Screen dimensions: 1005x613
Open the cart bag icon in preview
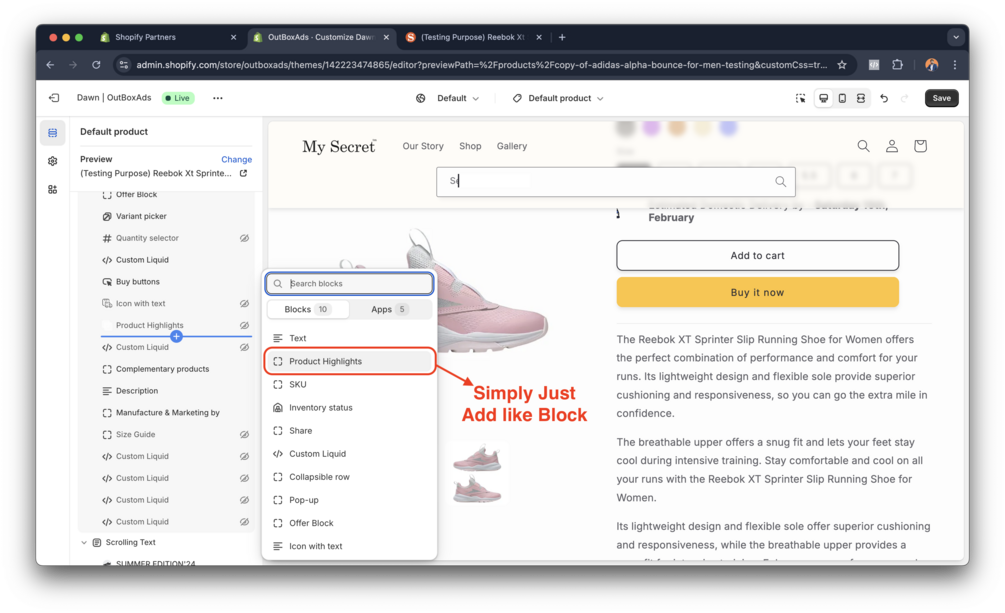[920, 146]
